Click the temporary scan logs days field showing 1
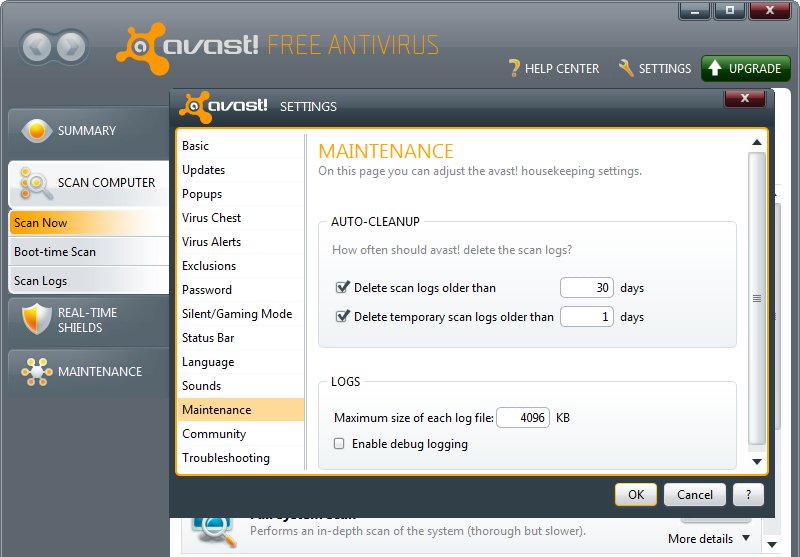 coord(587,317)
